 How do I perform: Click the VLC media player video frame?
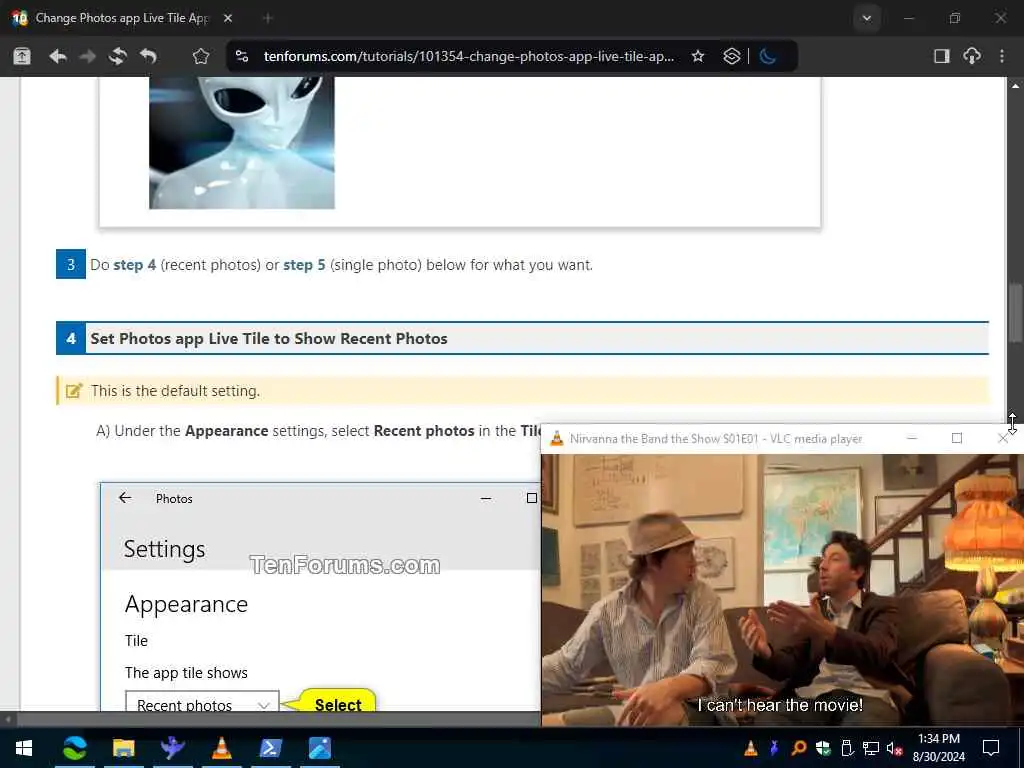[x=782, y=590]
